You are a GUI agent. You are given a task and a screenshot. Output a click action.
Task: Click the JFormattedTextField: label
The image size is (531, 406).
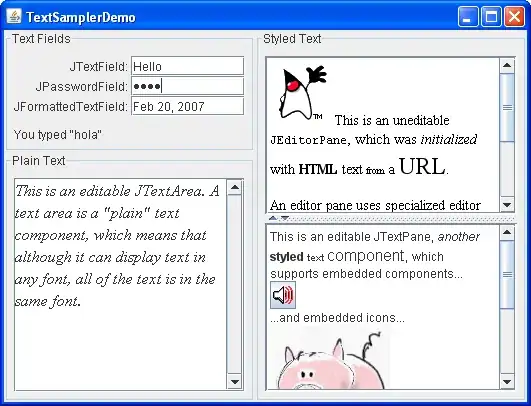[71, 107]
